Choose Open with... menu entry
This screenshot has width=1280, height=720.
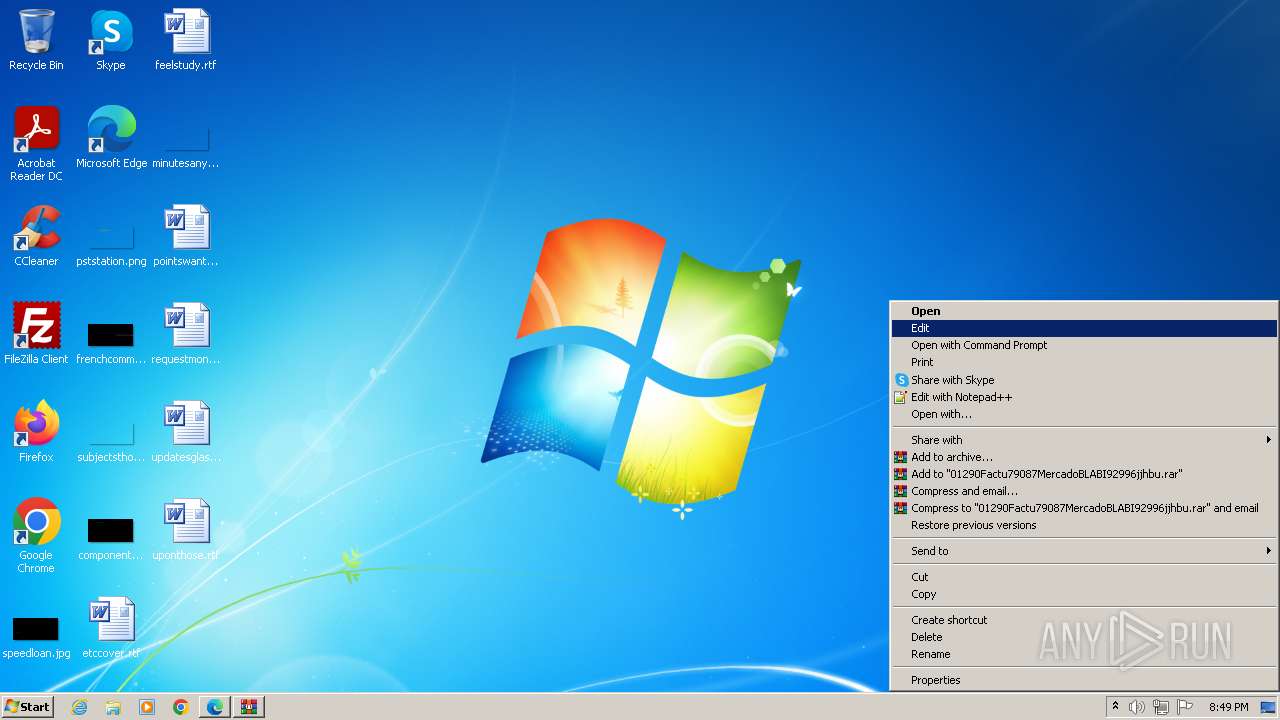tap(1084, 414)
